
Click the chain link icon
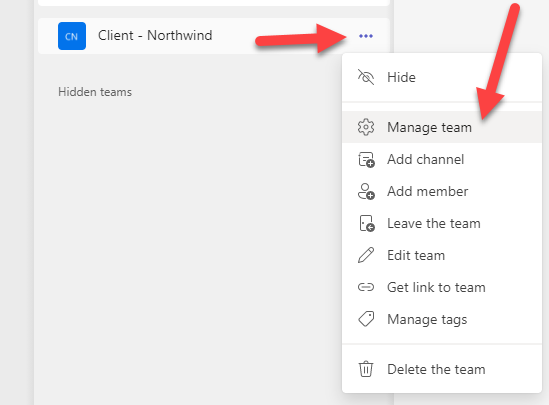[x=366, y=287]
